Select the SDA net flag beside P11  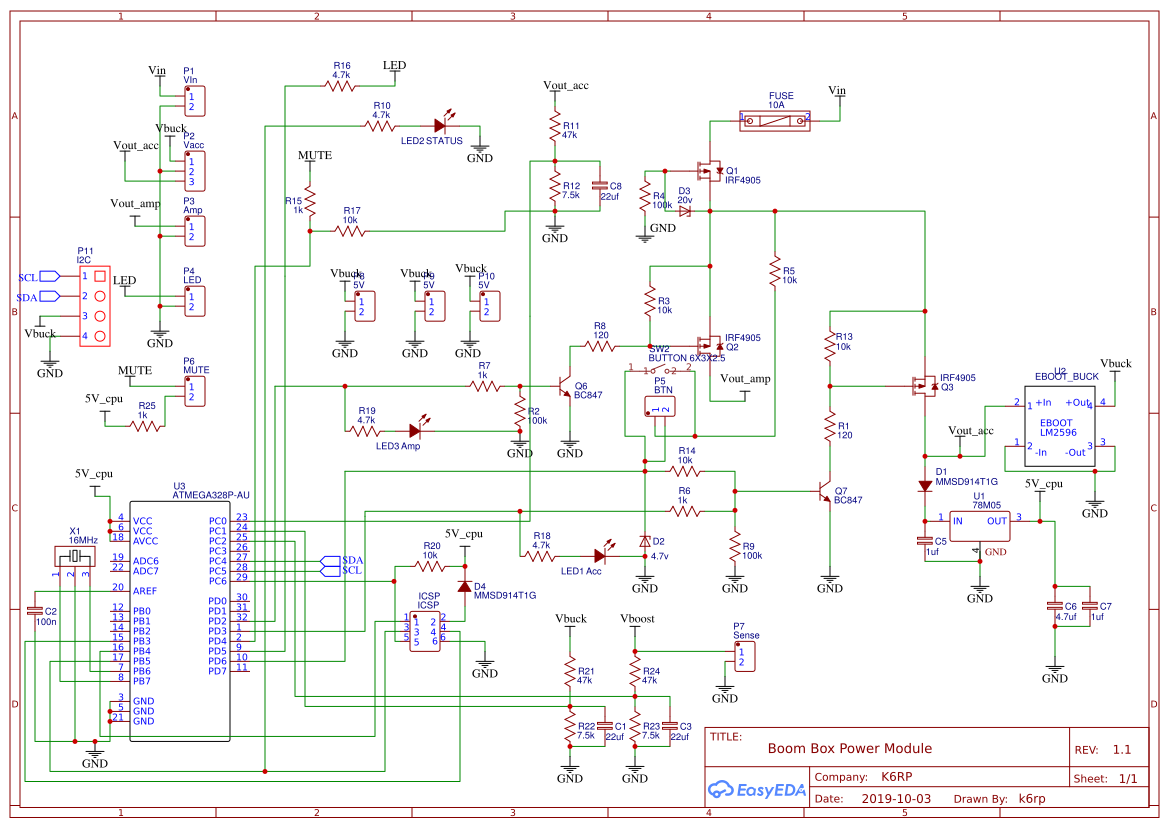pyautogui.click(x=50, y=297)
